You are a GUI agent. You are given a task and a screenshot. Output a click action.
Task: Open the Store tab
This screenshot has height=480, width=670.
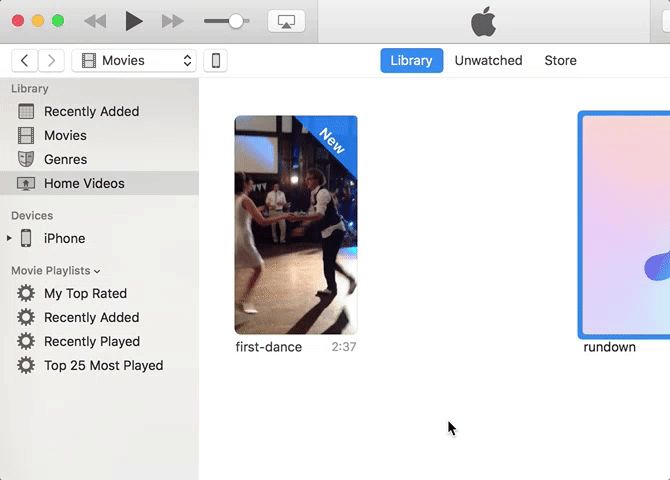point(560,61)
